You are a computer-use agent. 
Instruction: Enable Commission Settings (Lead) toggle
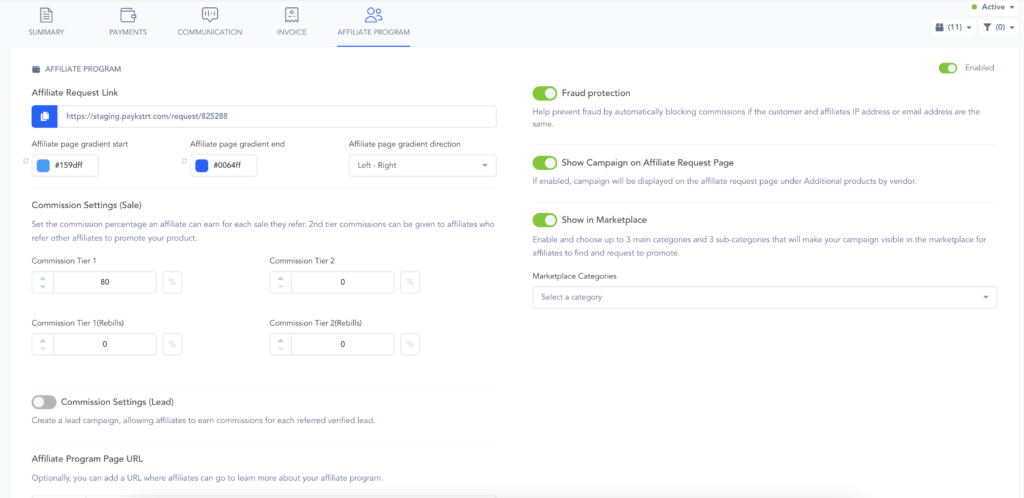[44, 402]
